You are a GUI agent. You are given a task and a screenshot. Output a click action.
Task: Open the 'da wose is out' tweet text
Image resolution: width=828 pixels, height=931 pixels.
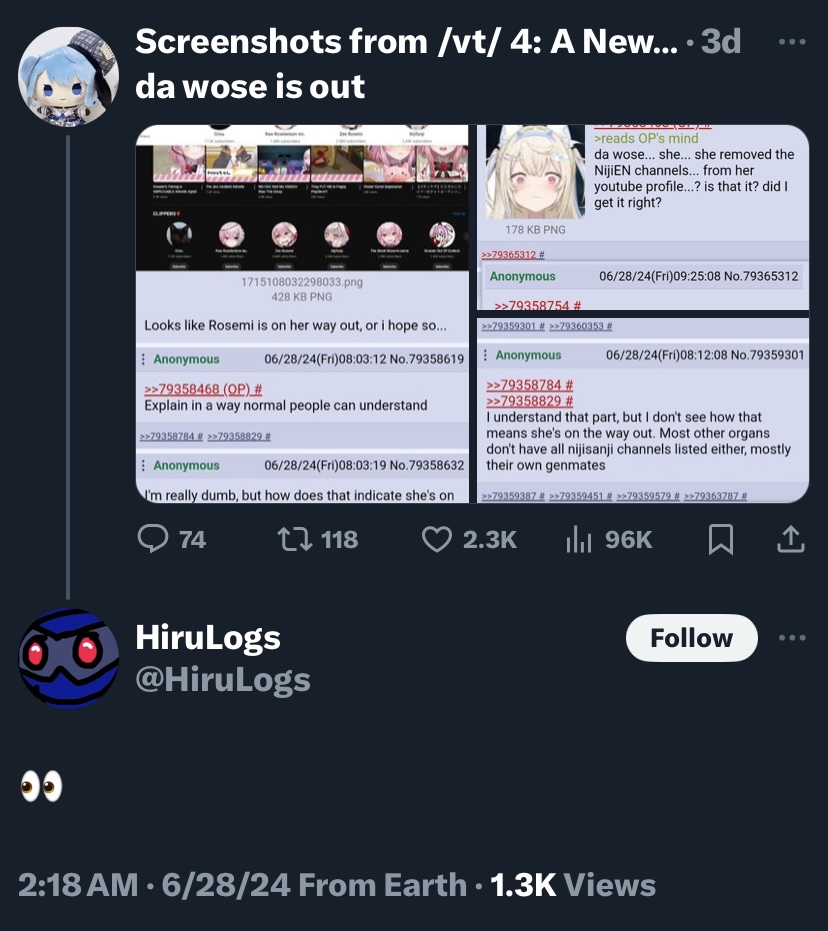(x=250, y=87)
